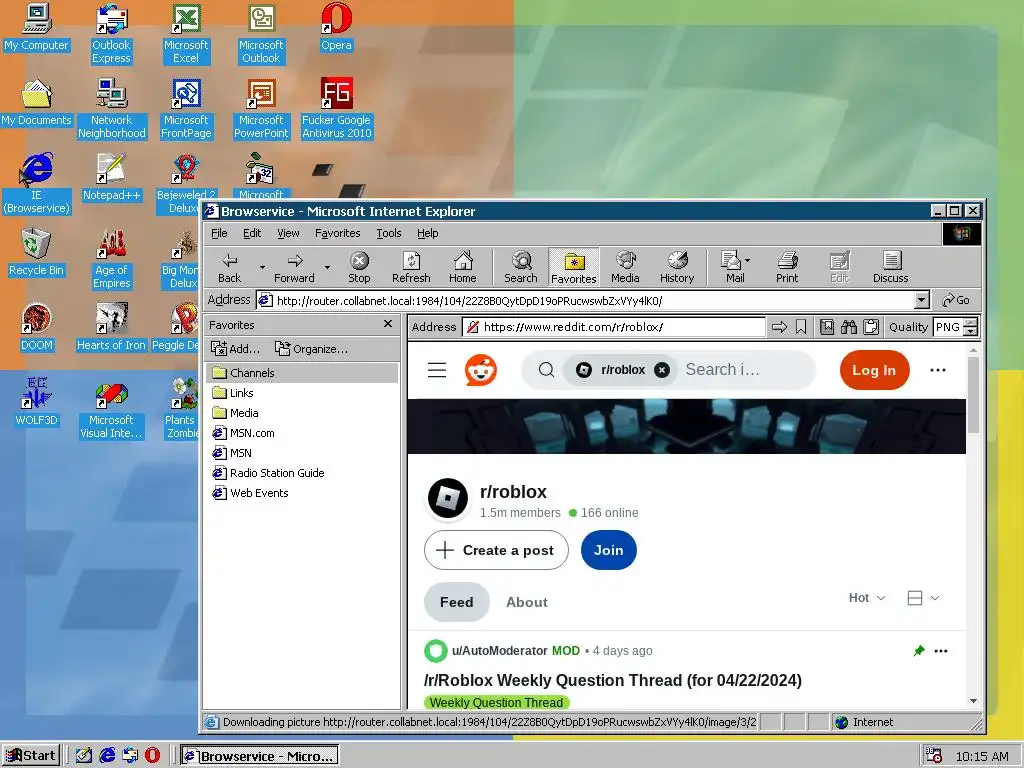Open the Hot sort dropdown
The width and height of the screenshot is (1024, 768).
click(x=867, y=598)
